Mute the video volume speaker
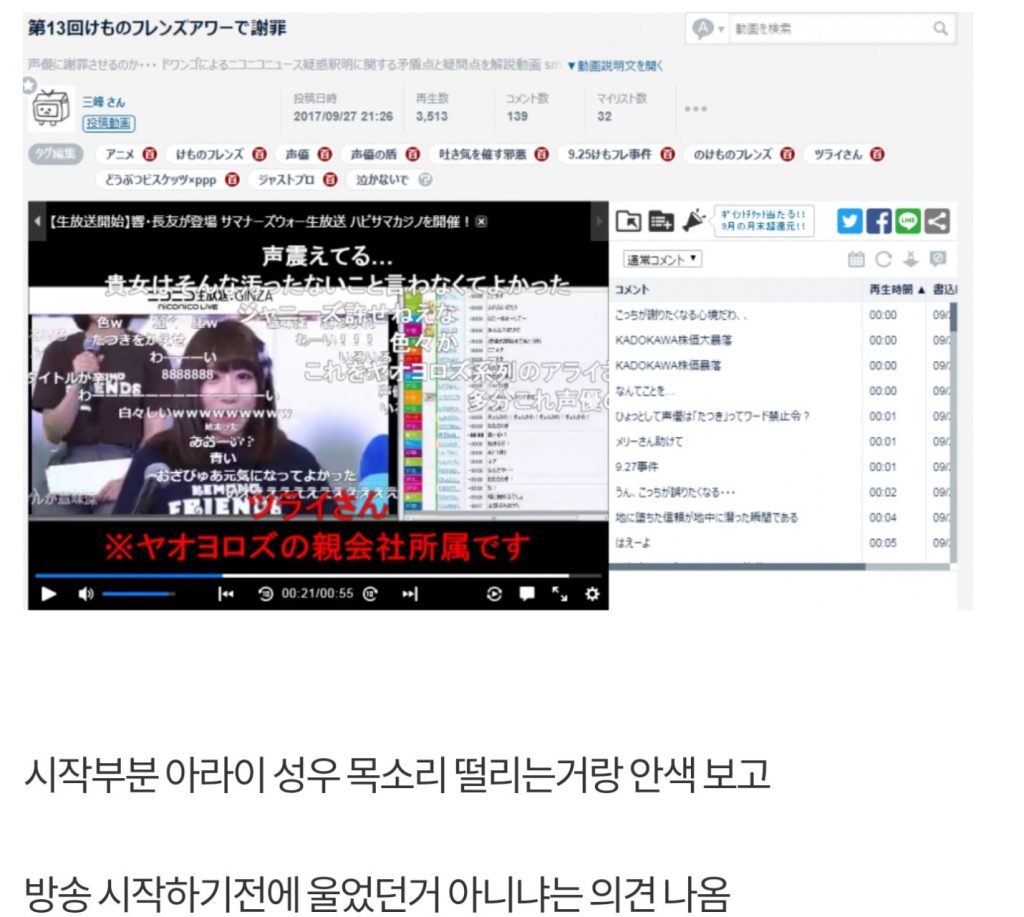The image size is (1024, 917). pos(85,594)
